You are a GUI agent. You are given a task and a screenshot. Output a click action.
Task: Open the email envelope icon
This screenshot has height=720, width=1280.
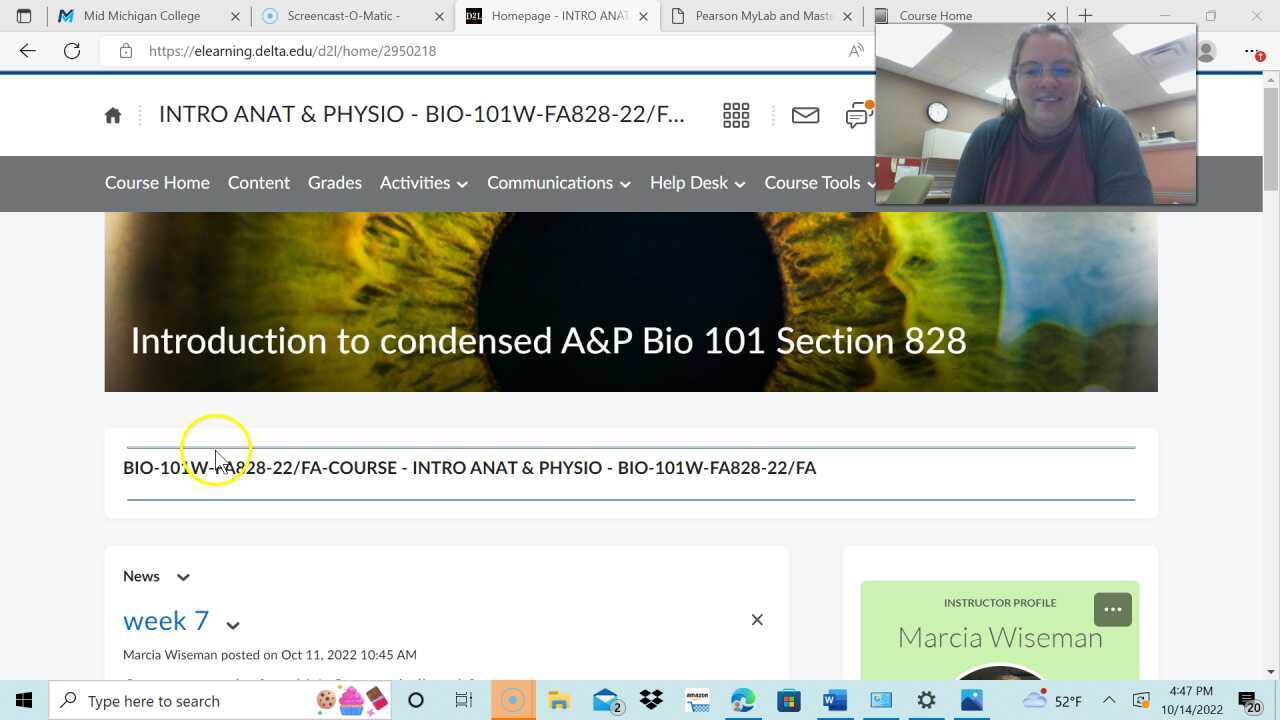pos(805,115)
